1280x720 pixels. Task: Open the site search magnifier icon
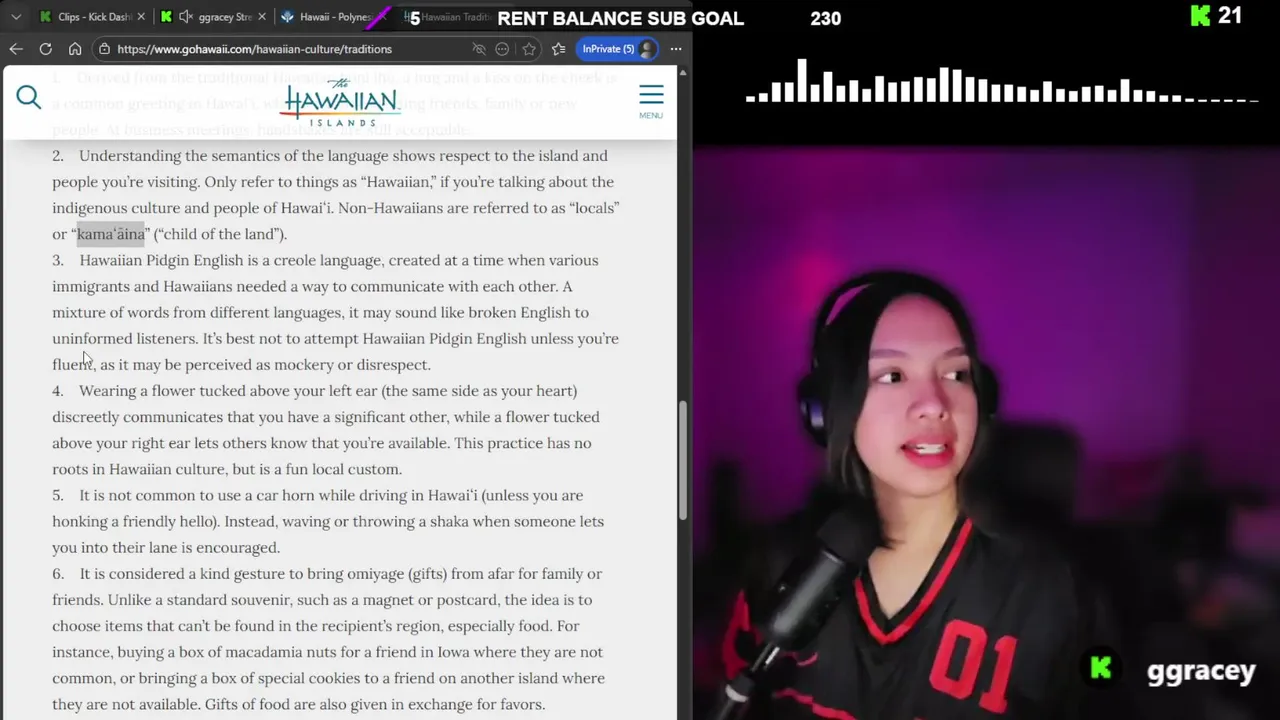point(28,97)
